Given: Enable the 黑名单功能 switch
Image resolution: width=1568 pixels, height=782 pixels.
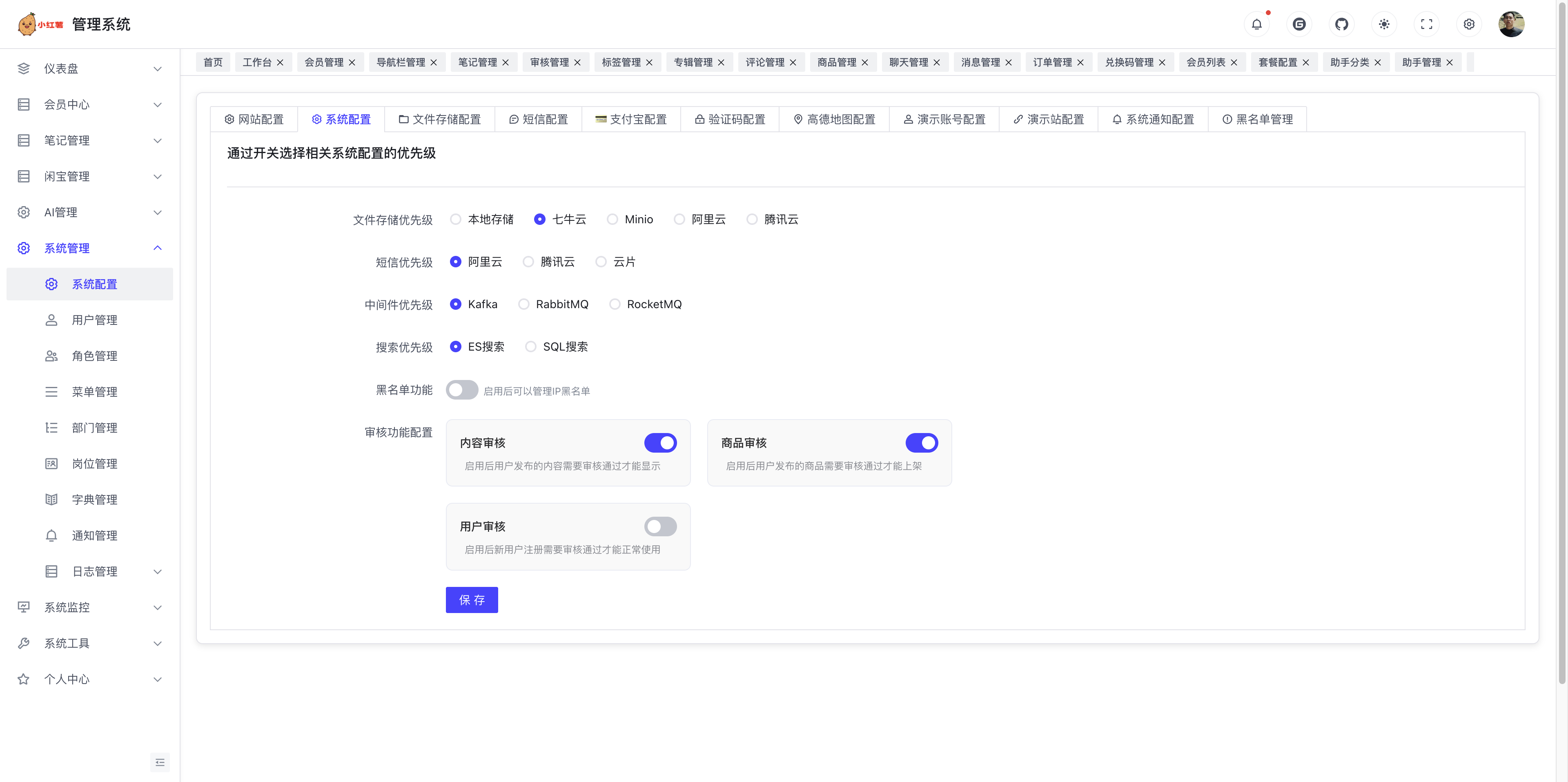Looking at the screenshot, I should [x=462, y=390].
